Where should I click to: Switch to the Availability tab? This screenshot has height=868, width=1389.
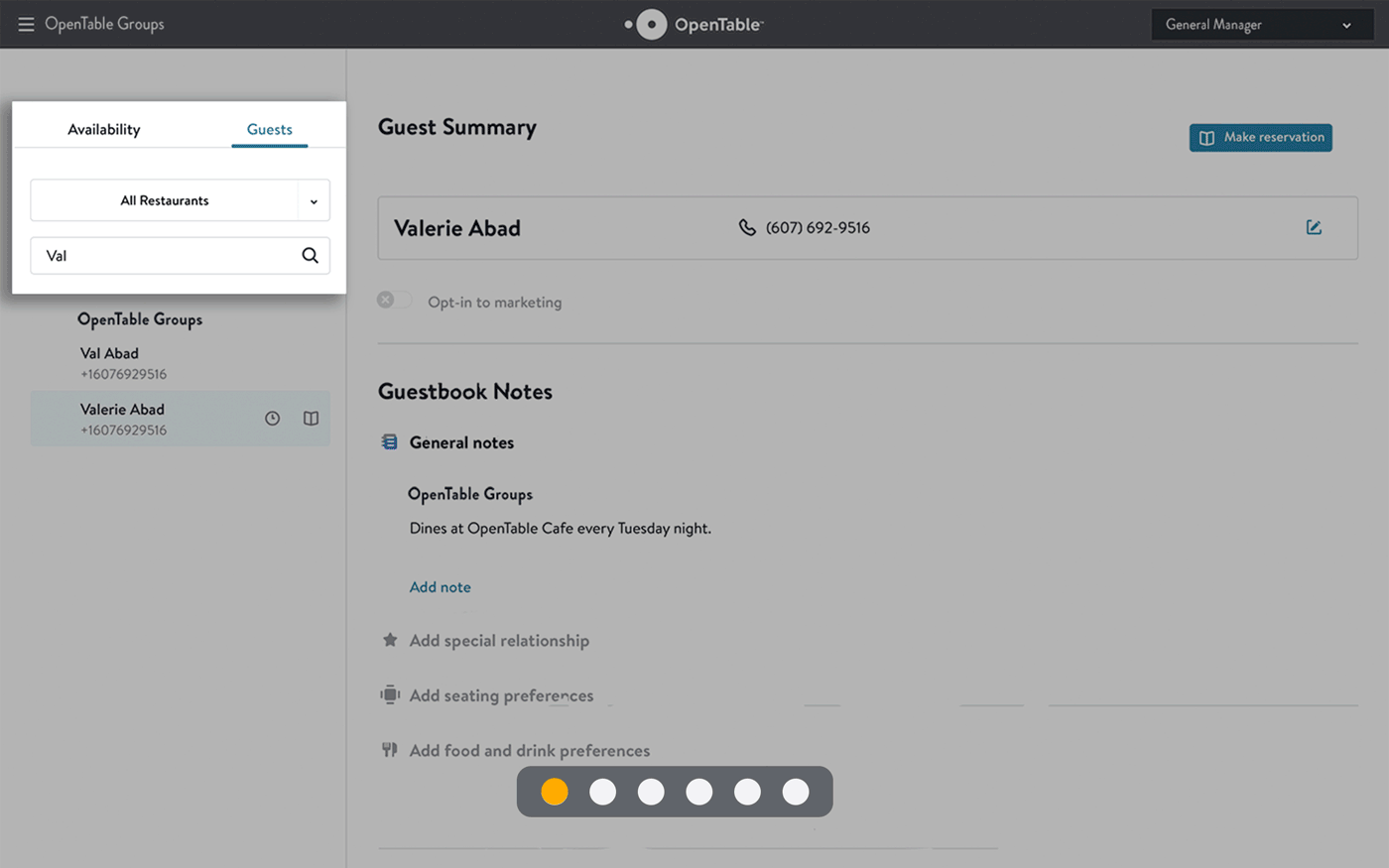click(104, 129)
